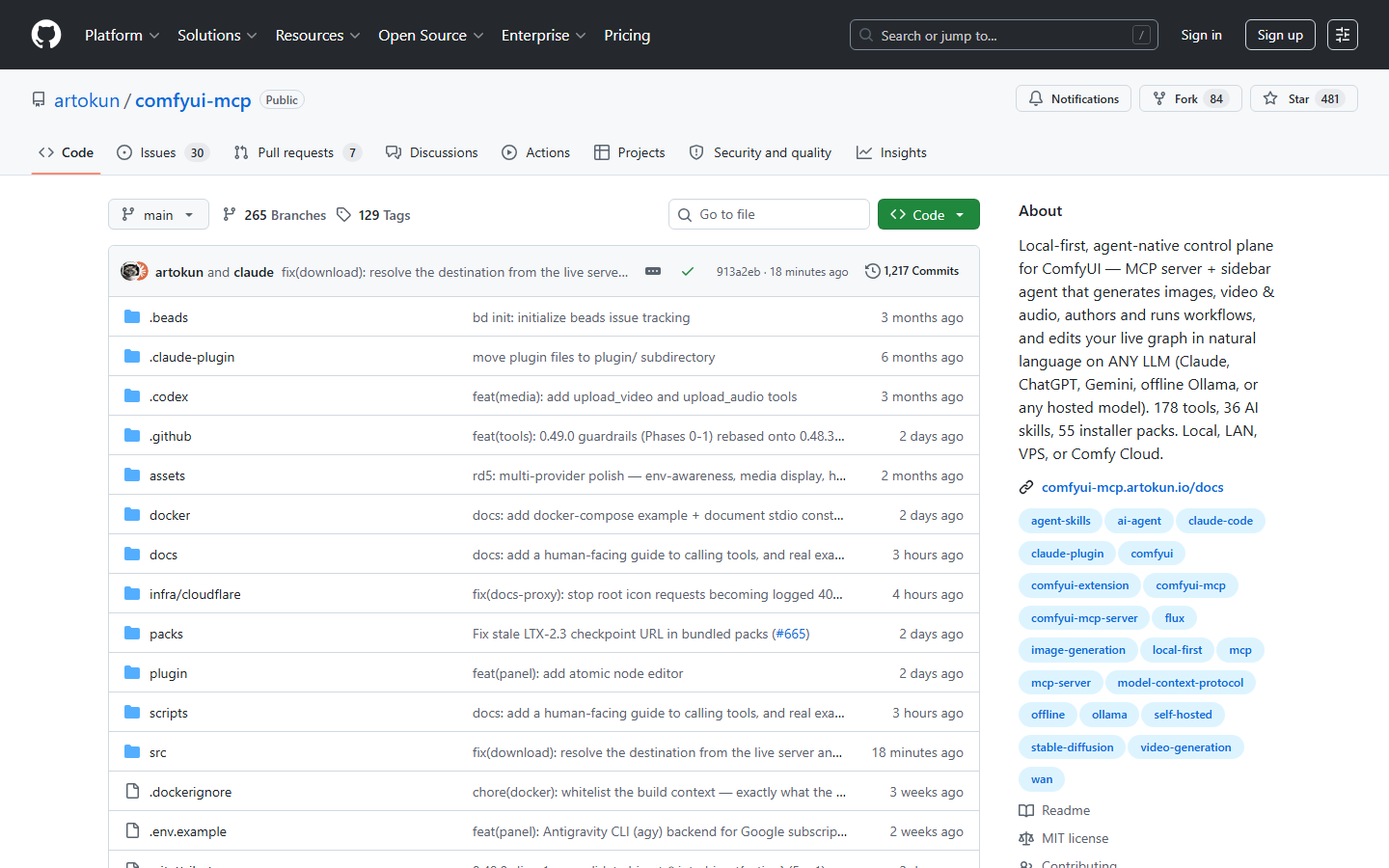Click the wan topic tag

pyautogui.click(x=1042, y=779)
